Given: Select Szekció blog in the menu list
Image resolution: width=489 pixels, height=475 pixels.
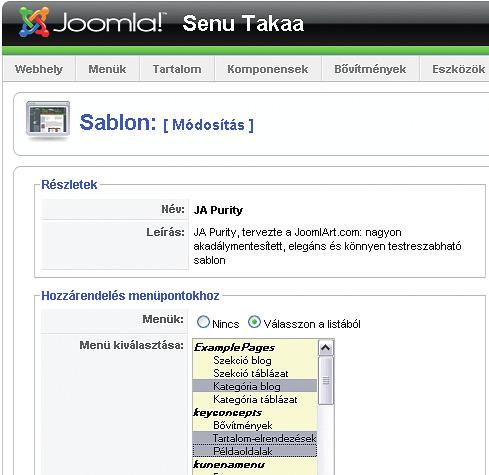Looking at the screenshot, I should pos(255,360).
